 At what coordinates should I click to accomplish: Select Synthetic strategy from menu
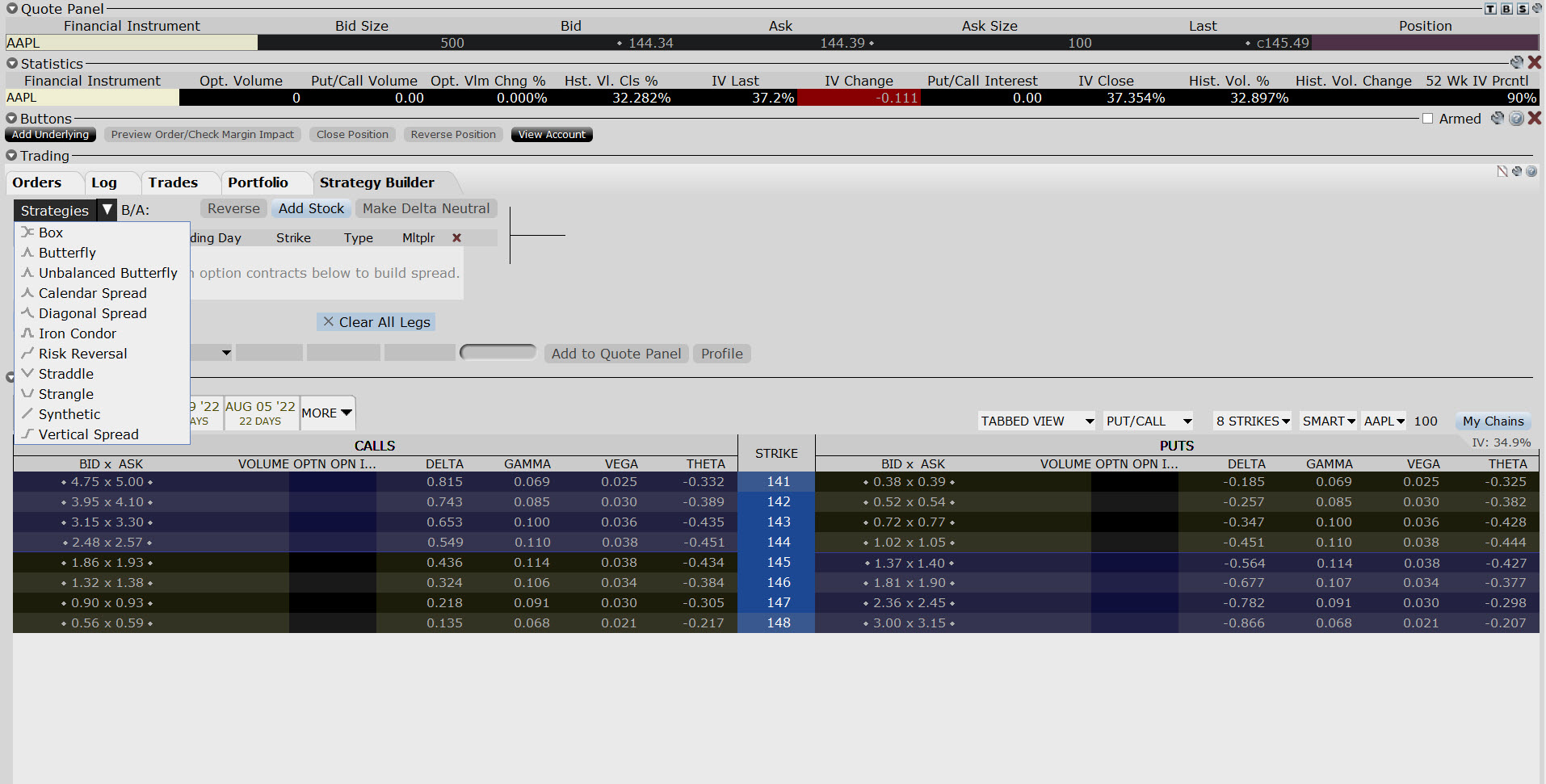102,414
